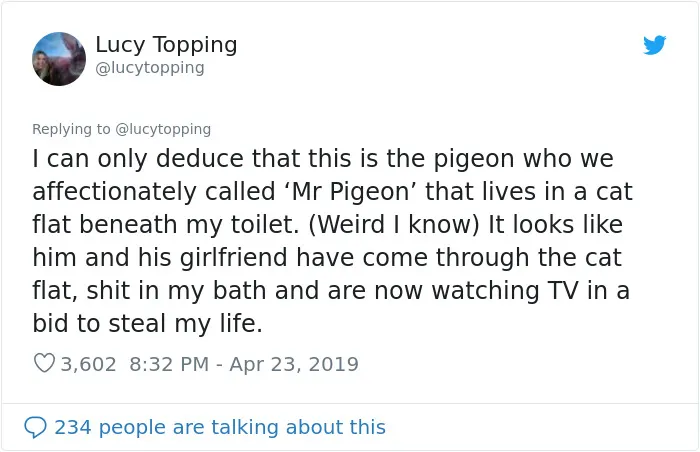Viewport: 700px width, 452px height.
Task: Click the tweet body text about Mr Pigeon
Action: [x=333, y=241]
